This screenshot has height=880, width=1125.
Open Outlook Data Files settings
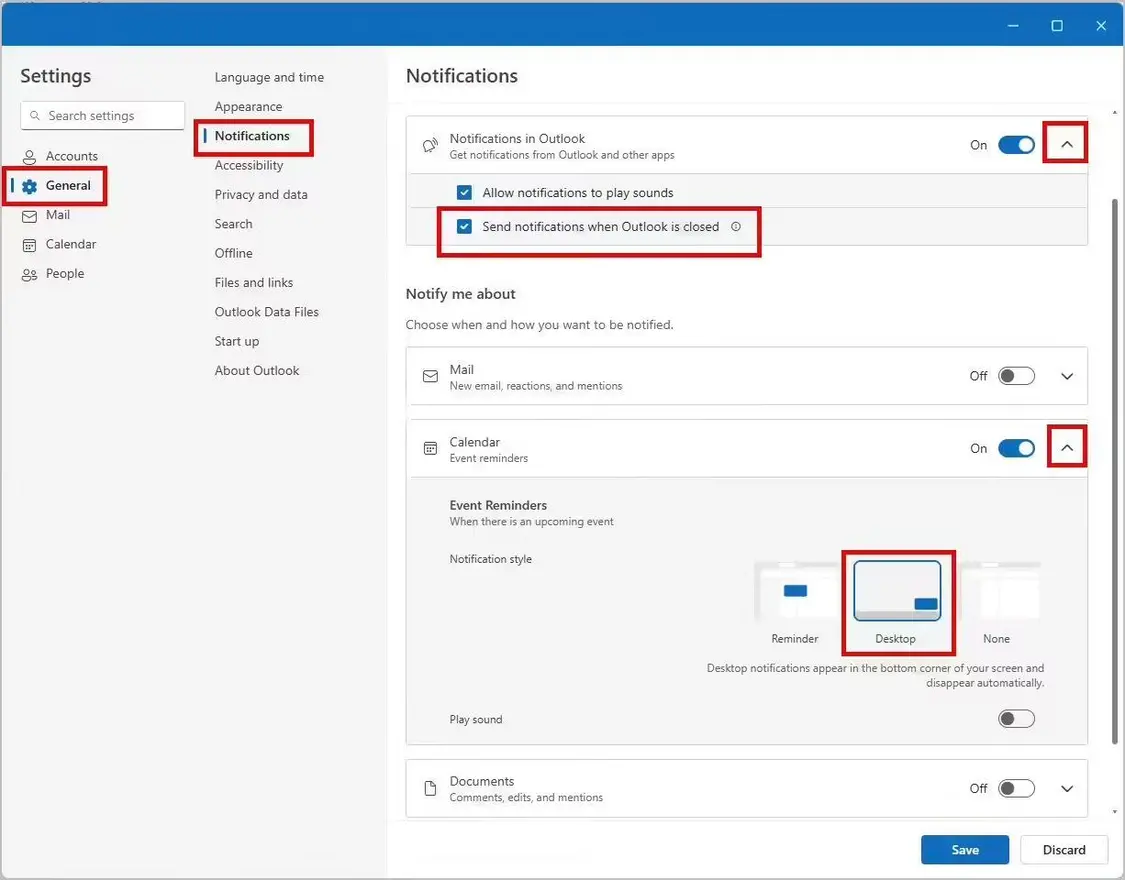tap(267, 313)
